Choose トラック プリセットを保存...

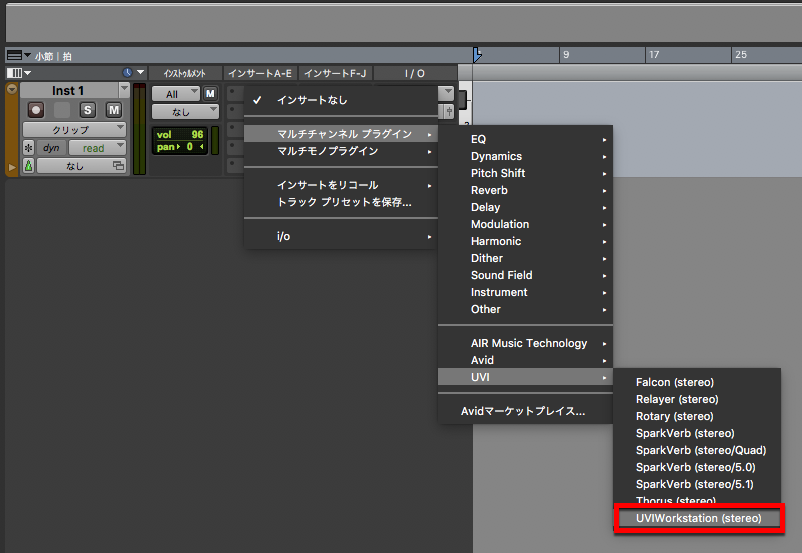[341, 202]
